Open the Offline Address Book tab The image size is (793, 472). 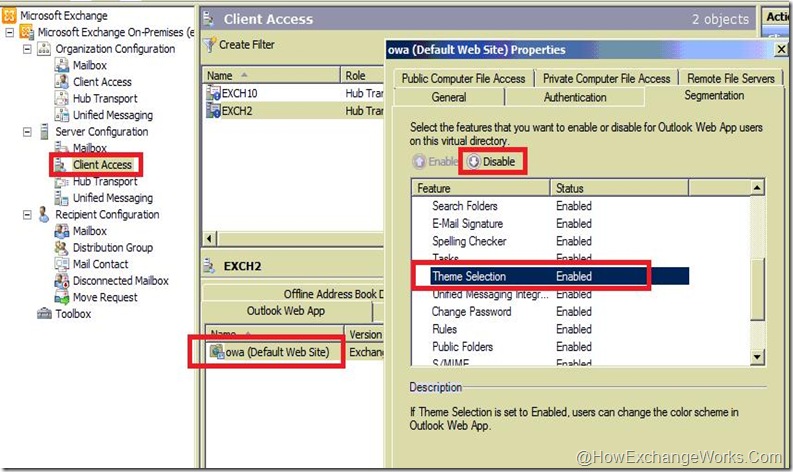333,294
